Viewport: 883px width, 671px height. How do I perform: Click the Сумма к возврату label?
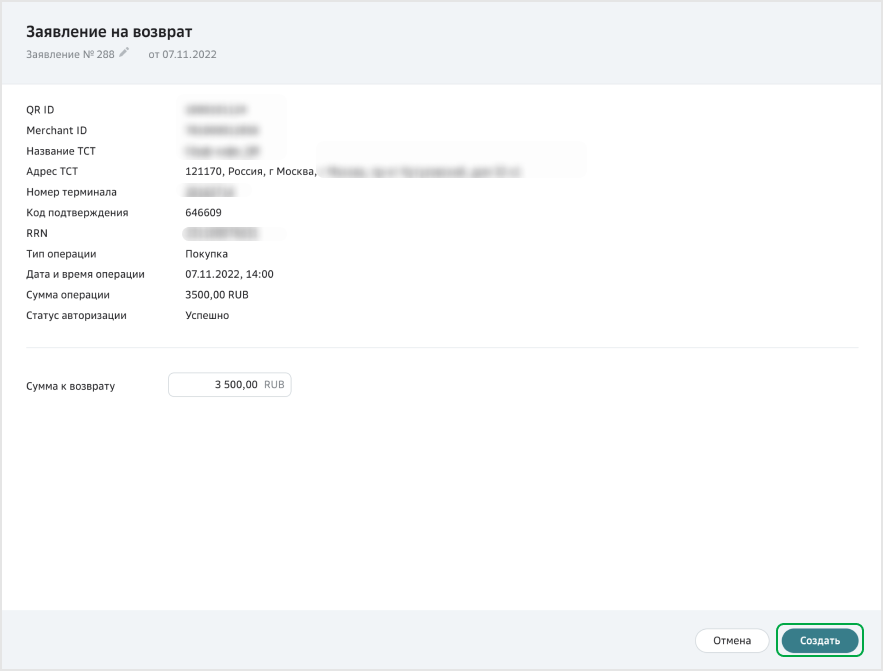[70, 386]
